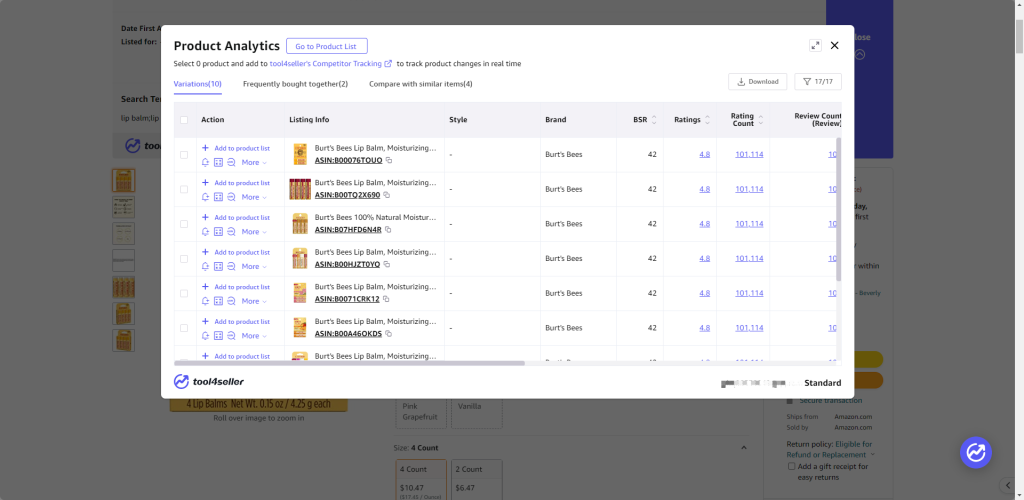
Task: Expand Product Analytics dialog to fullscreen
Action: pos(815,45)
